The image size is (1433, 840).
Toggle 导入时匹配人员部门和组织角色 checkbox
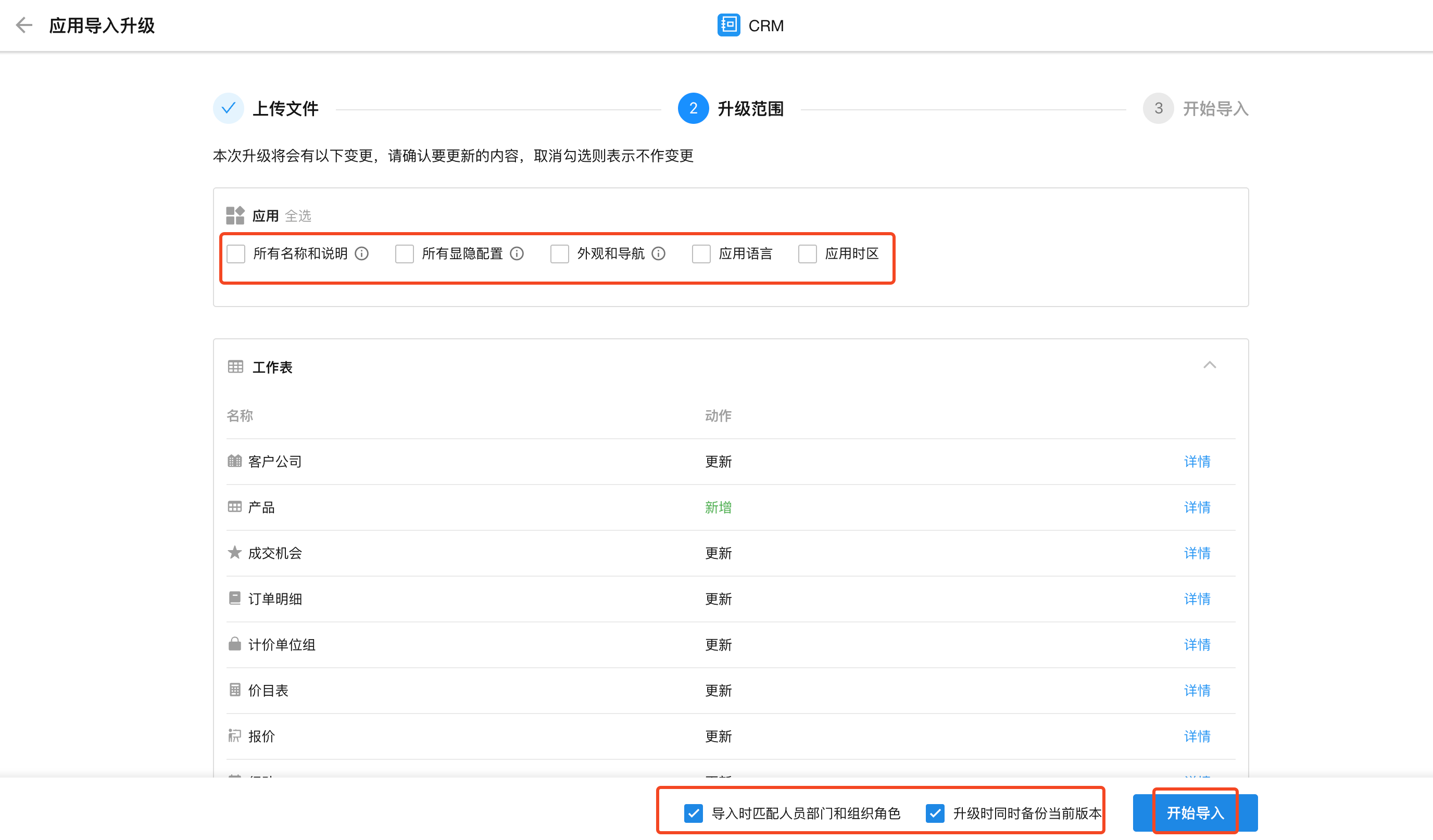[693, 813]
